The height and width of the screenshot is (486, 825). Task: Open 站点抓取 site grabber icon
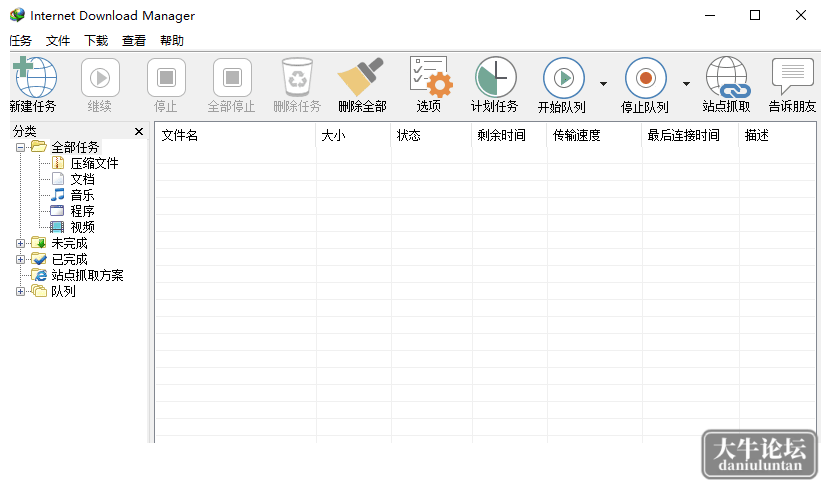pos(728,77)
